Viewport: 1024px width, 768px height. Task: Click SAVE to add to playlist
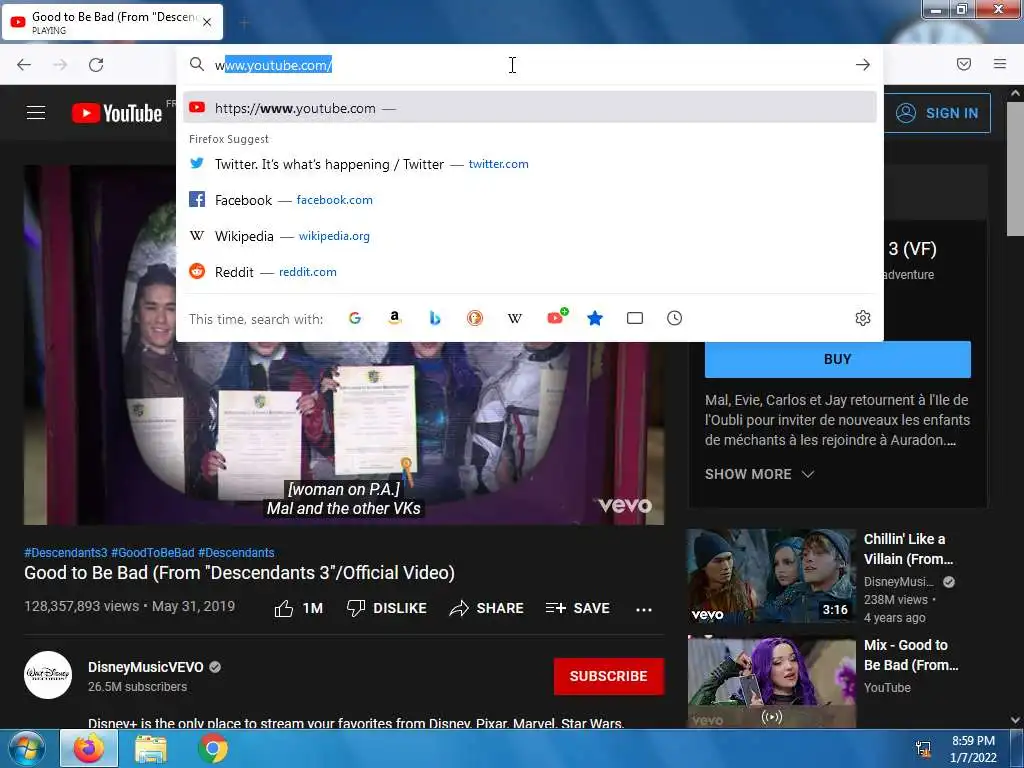point(577,609)
